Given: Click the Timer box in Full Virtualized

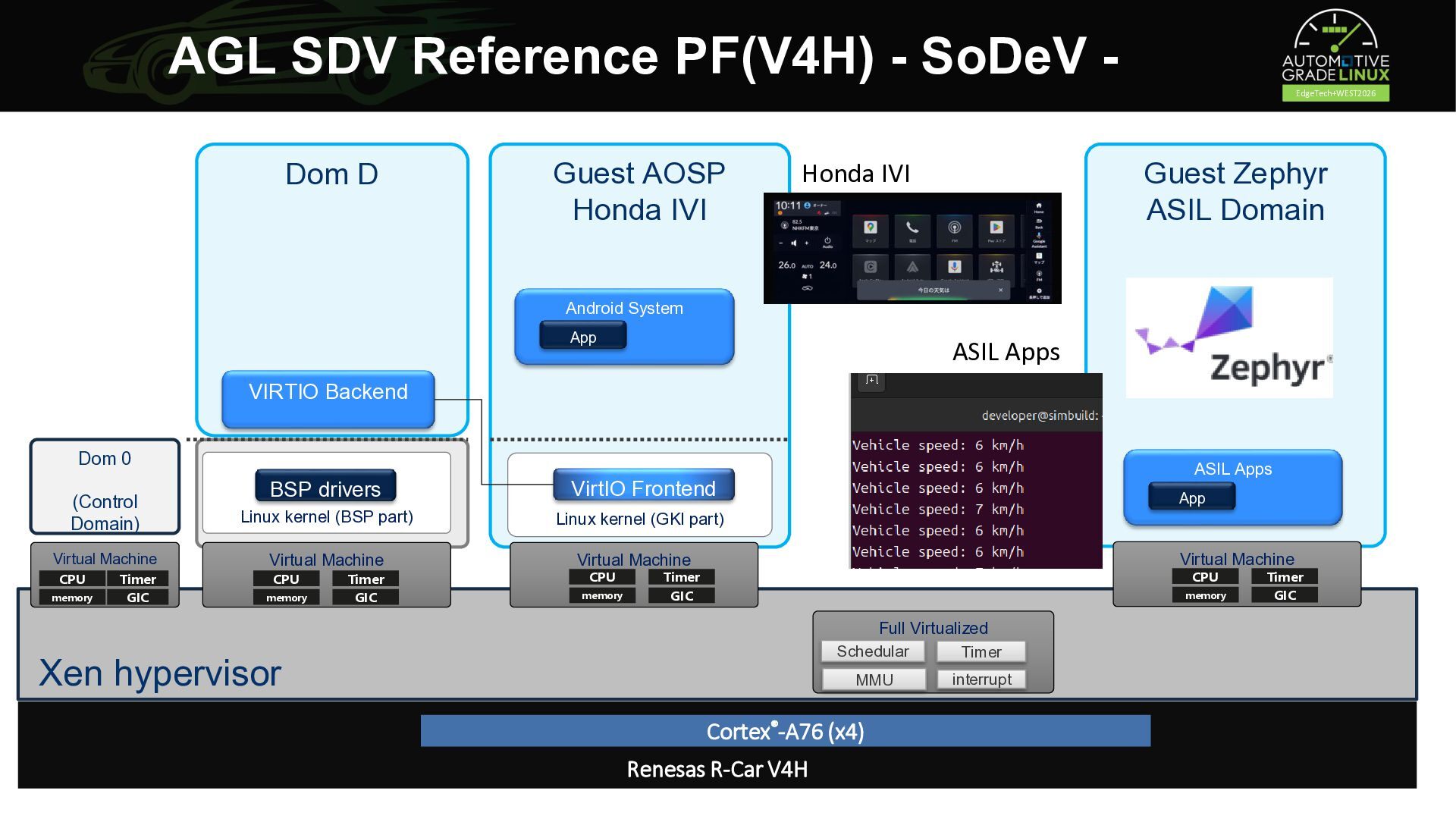Looking at the screenshot, I should (981, 651).
